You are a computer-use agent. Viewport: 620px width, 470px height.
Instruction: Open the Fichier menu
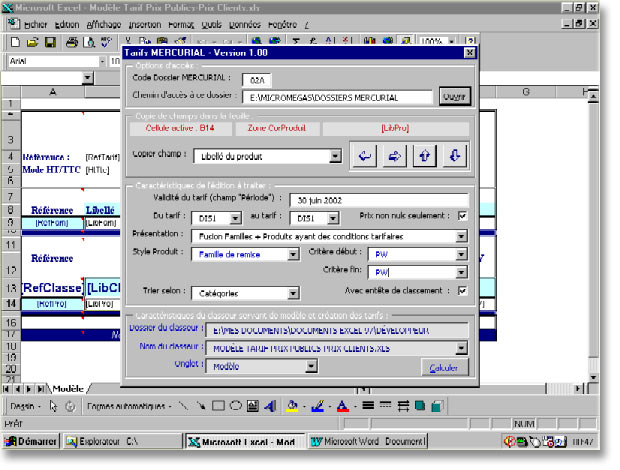point(36,25)
